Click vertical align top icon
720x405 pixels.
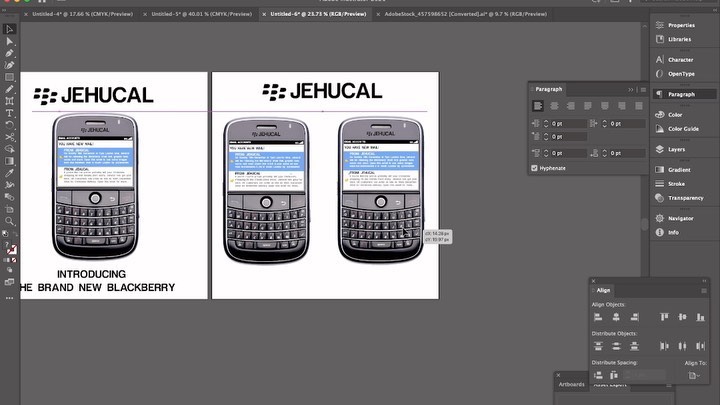click(663, 317)
